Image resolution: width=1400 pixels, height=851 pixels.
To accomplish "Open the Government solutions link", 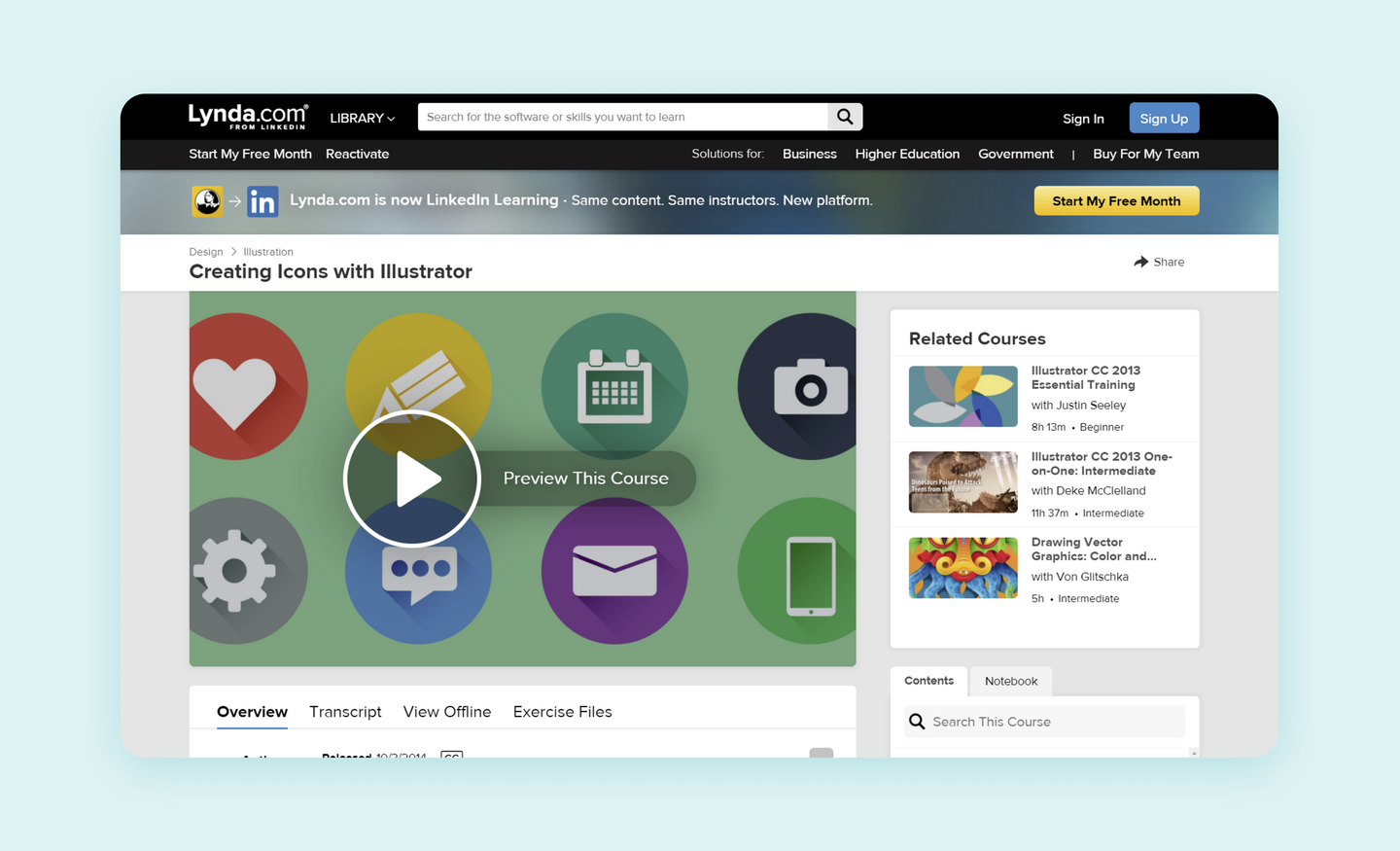I will click(x=1015, y=154).
